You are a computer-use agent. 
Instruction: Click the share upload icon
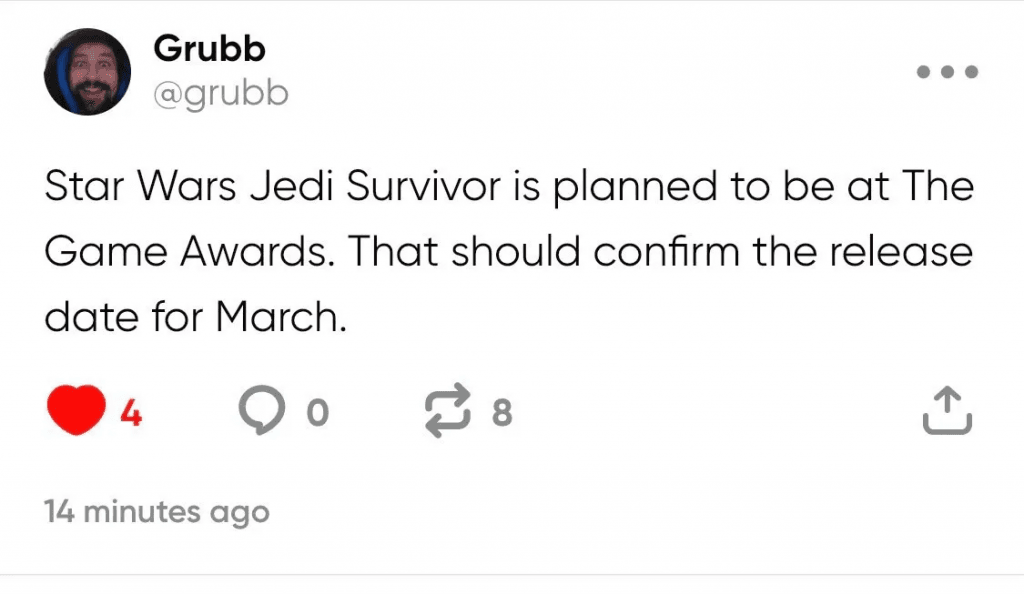coord(945,410)
